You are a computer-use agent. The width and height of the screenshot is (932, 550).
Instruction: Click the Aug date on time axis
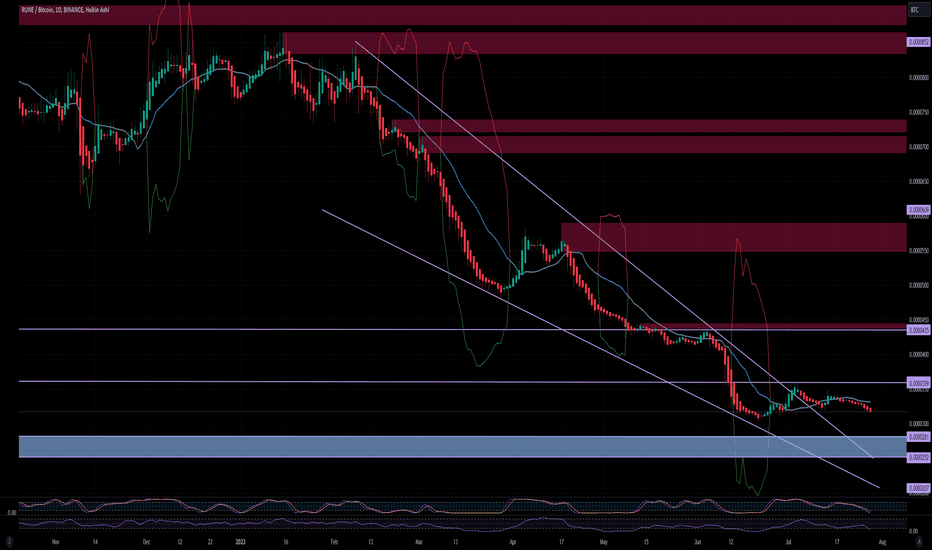point(882,542)
